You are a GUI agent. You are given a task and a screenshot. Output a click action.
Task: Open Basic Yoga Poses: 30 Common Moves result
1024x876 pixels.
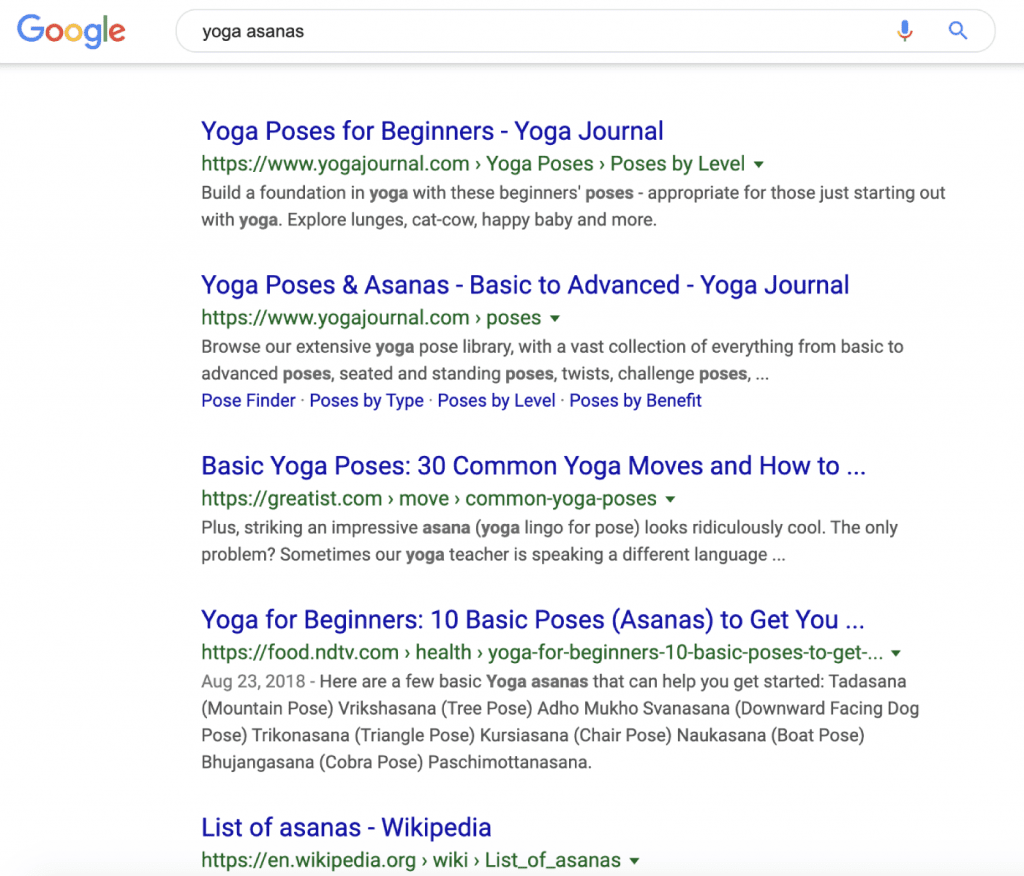tap(533, 466)
